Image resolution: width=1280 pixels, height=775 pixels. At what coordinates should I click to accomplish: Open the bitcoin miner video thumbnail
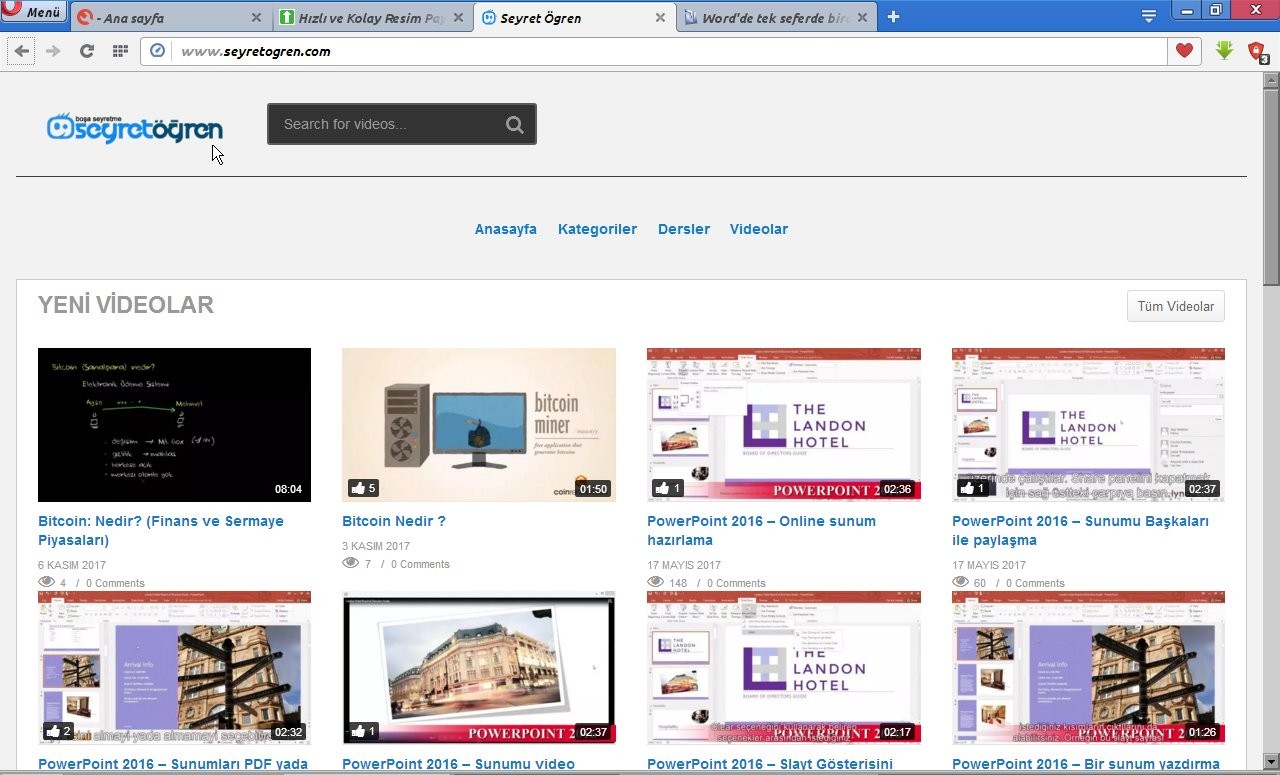coord(479,425)
